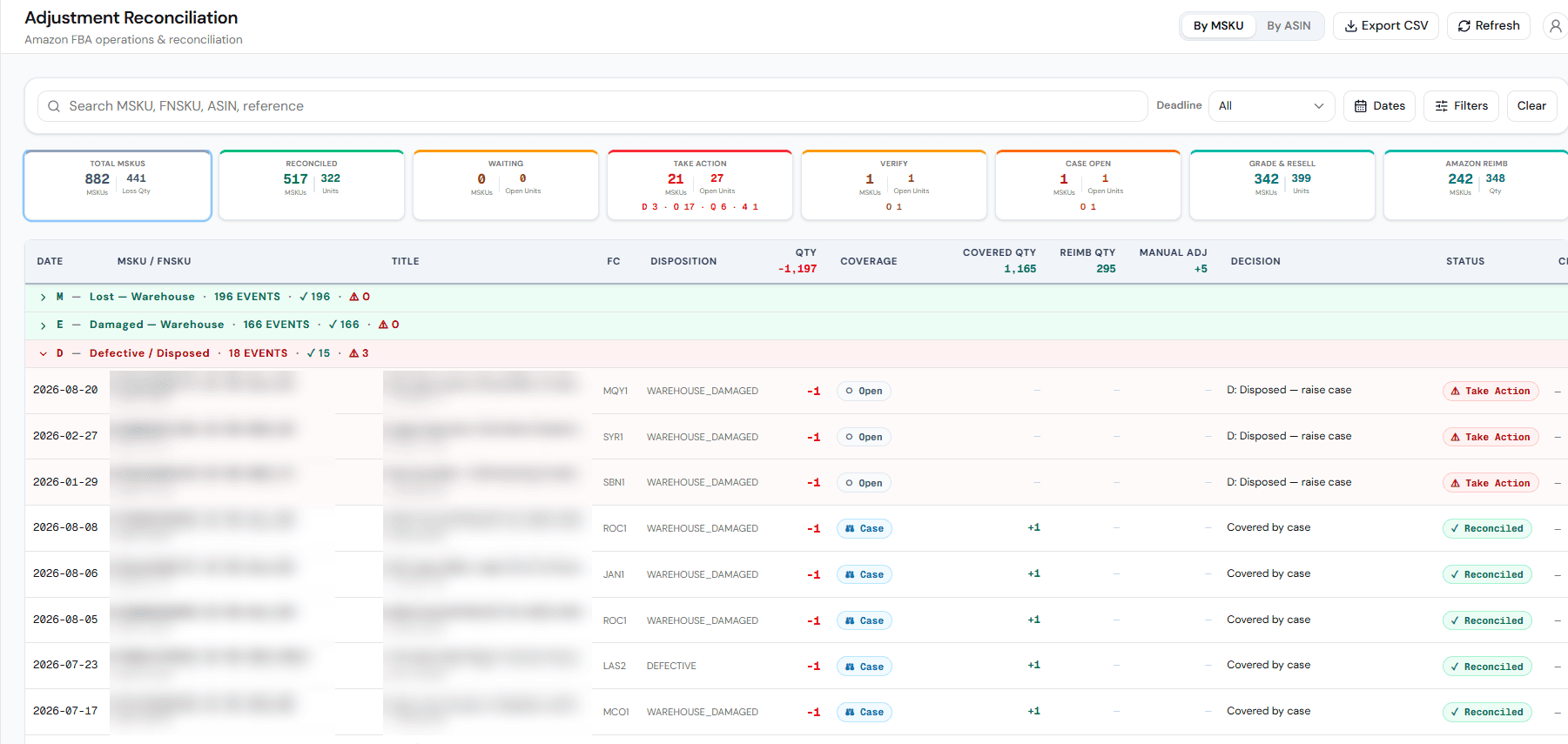Focus the Search MSKU, FNSKU, ASIN field
This screenshot has width=1568, height=744.
592,106
